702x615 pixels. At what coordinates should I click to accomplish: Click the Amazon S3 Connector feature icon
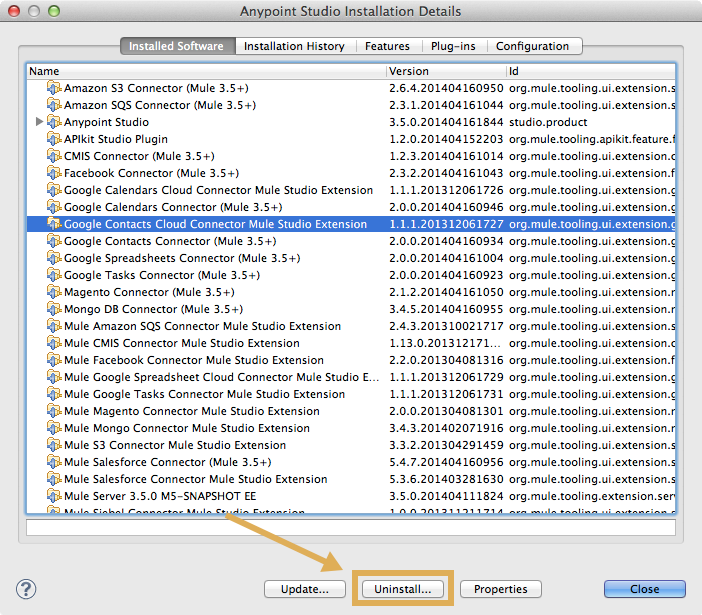tap(54, 88)
